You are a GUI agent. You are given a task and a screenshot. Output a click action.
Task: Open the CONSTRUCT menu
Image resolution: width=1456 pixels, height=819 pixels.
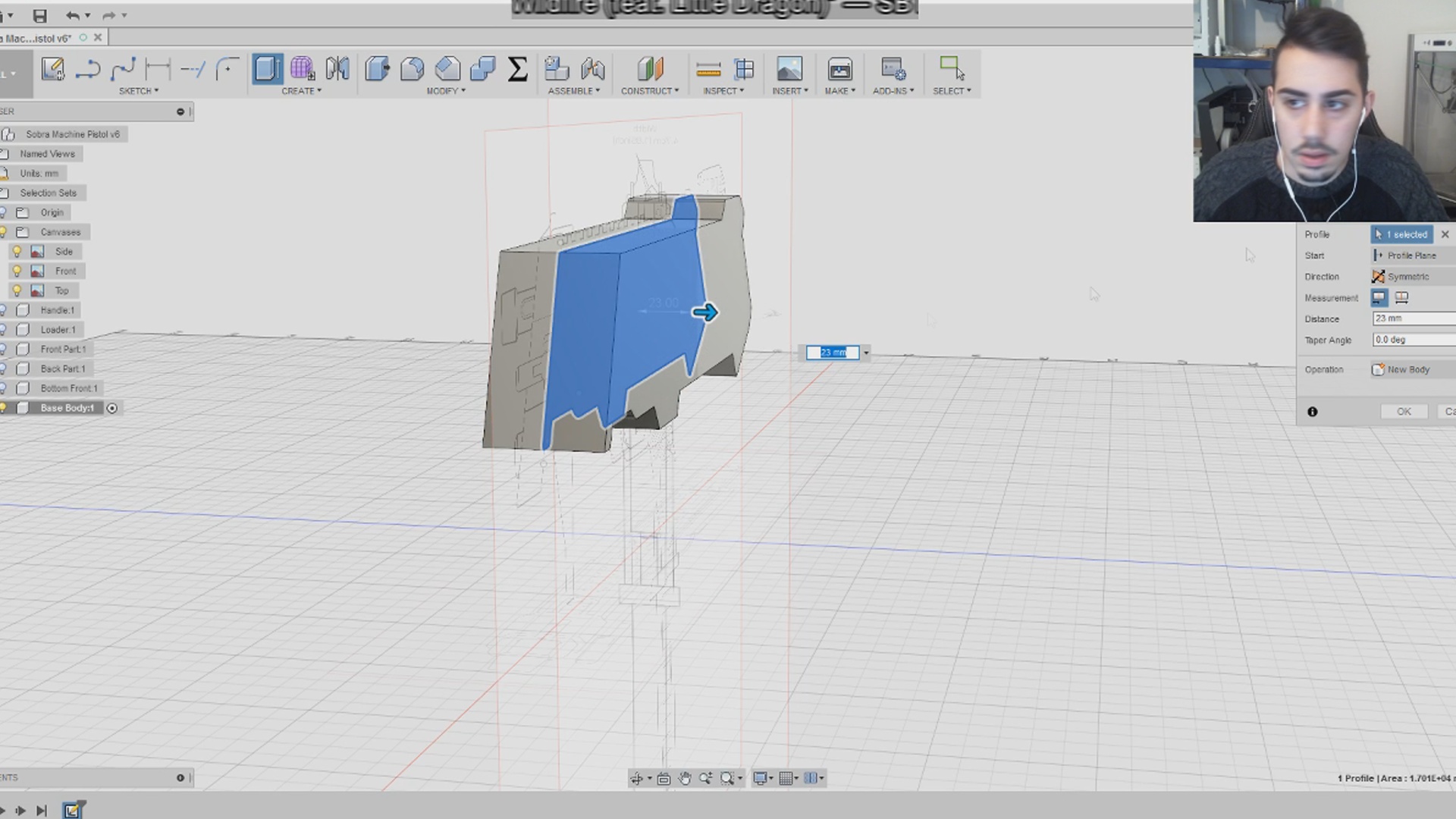[650, 91]
